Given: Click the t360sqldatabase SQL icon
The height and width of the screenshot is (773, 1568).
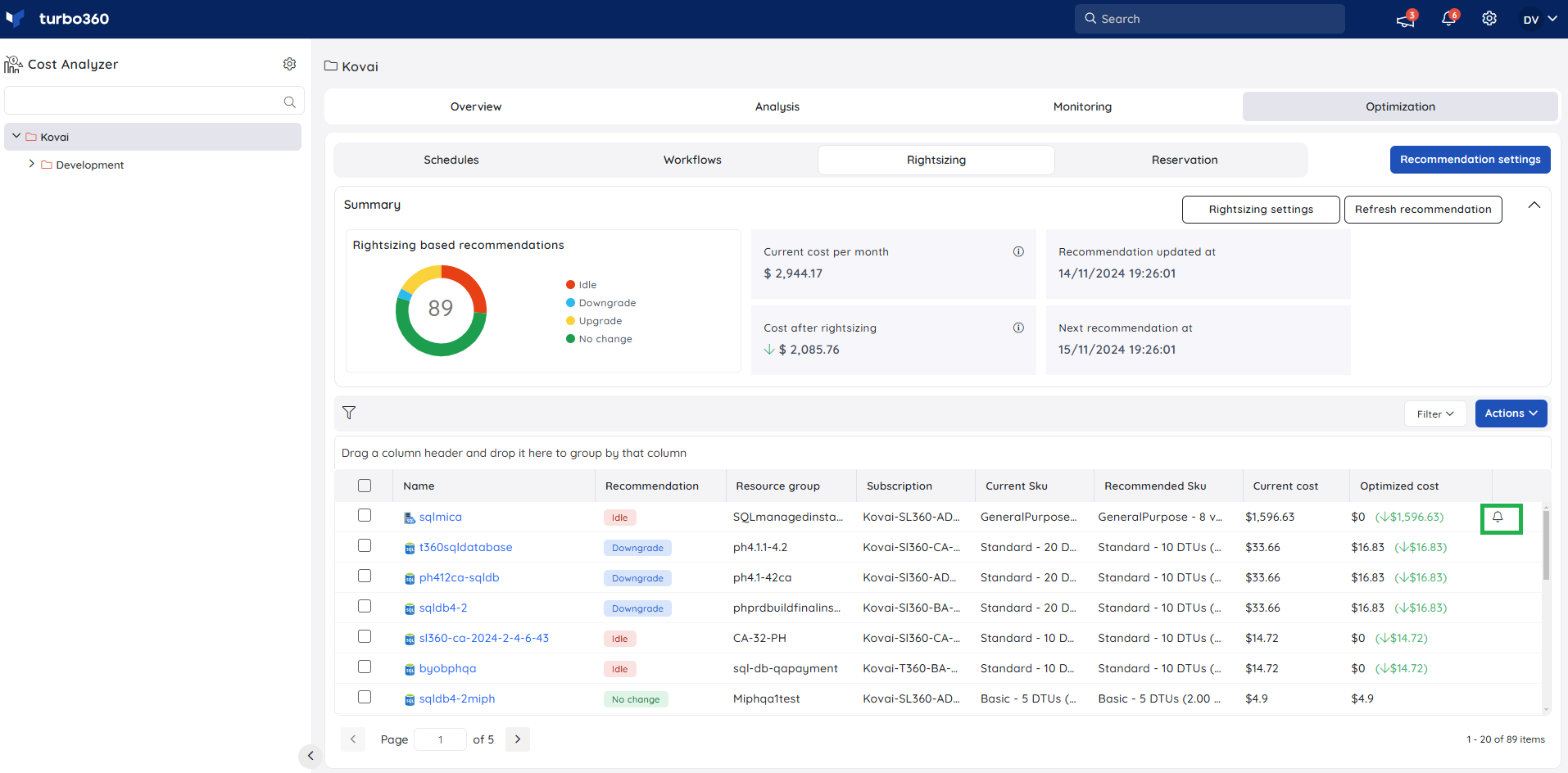Looking at the screenshot, I should pyautogui.click(x=410, y=548).
